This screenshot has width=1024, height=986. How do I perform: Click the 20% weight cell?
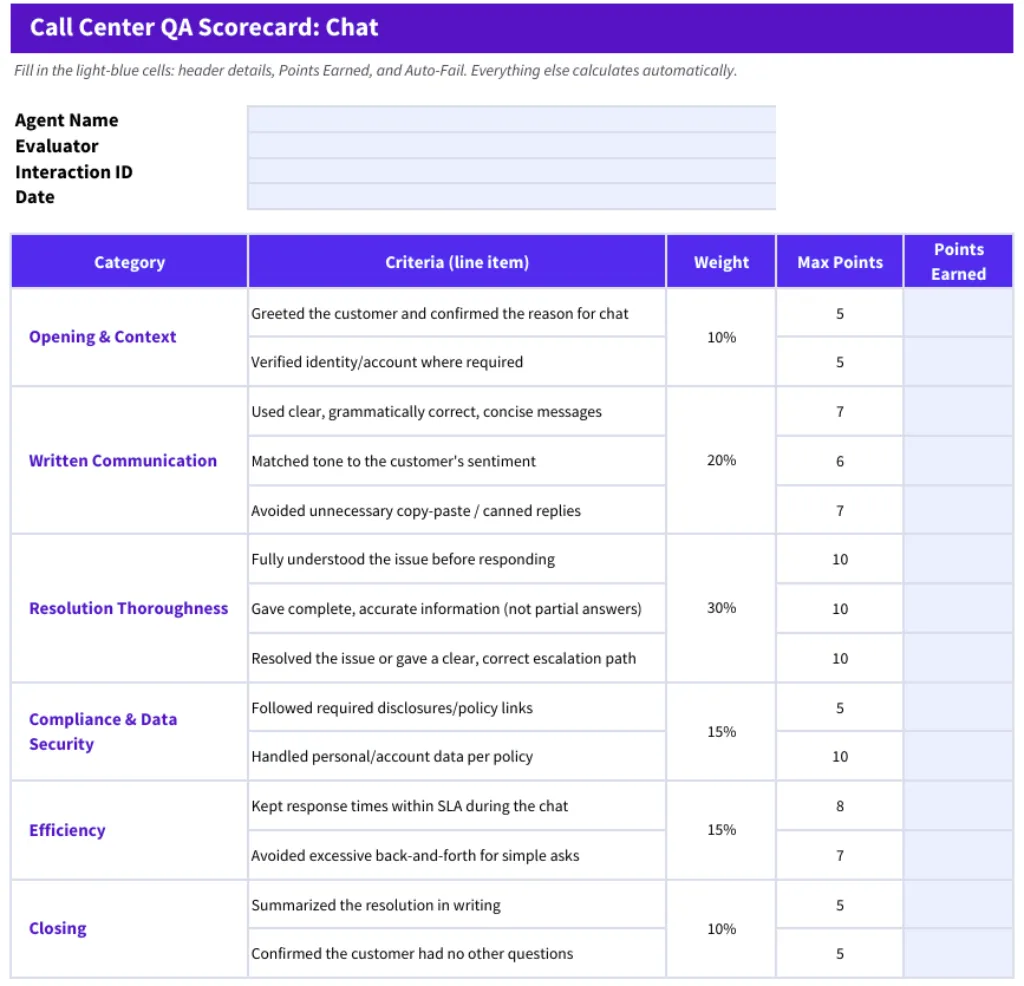pyautogui.click(x=721, y=460)
